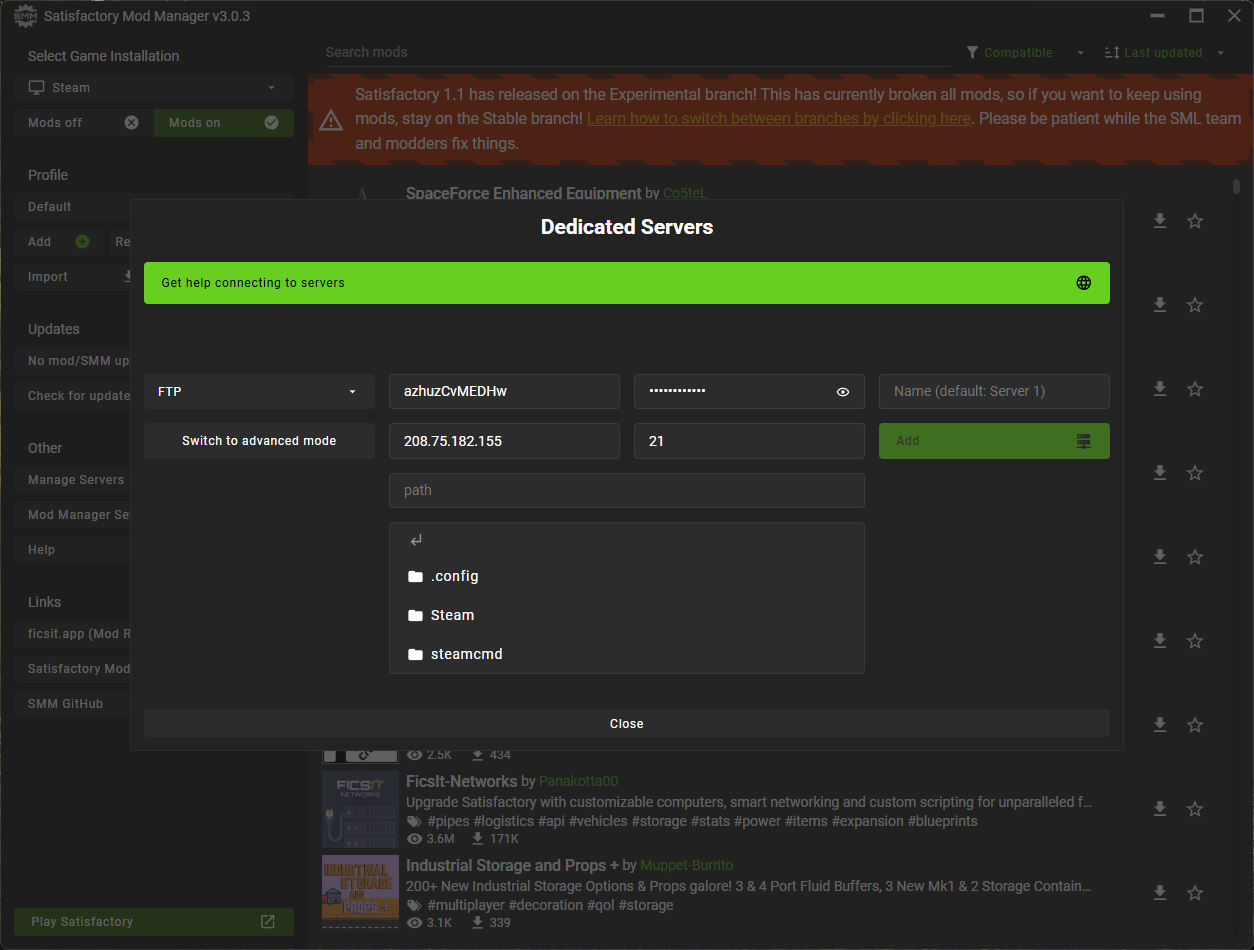Click the server Name field
The width and height of the screenshot is (1254, 950).
(x=994, y=391)
